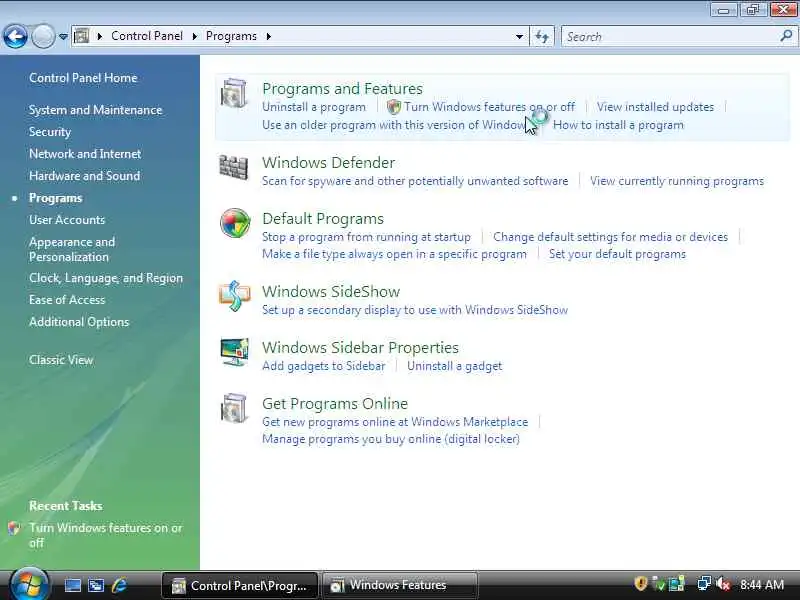Expand root arrow before Control Panel breadcrumb
The image size is (800, 600).
tap(100, 36)
